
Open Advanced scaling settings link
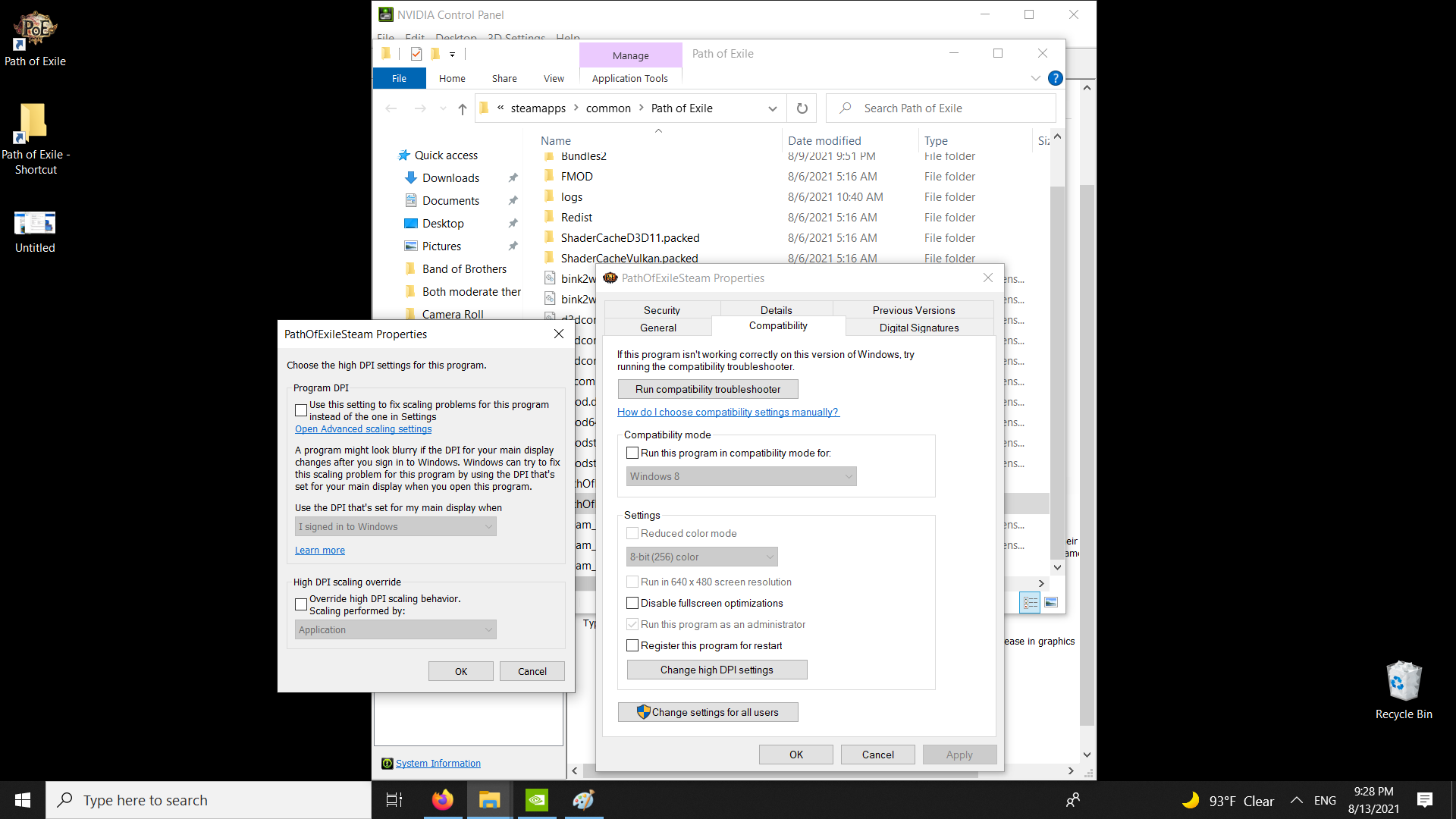pos(363,429)
